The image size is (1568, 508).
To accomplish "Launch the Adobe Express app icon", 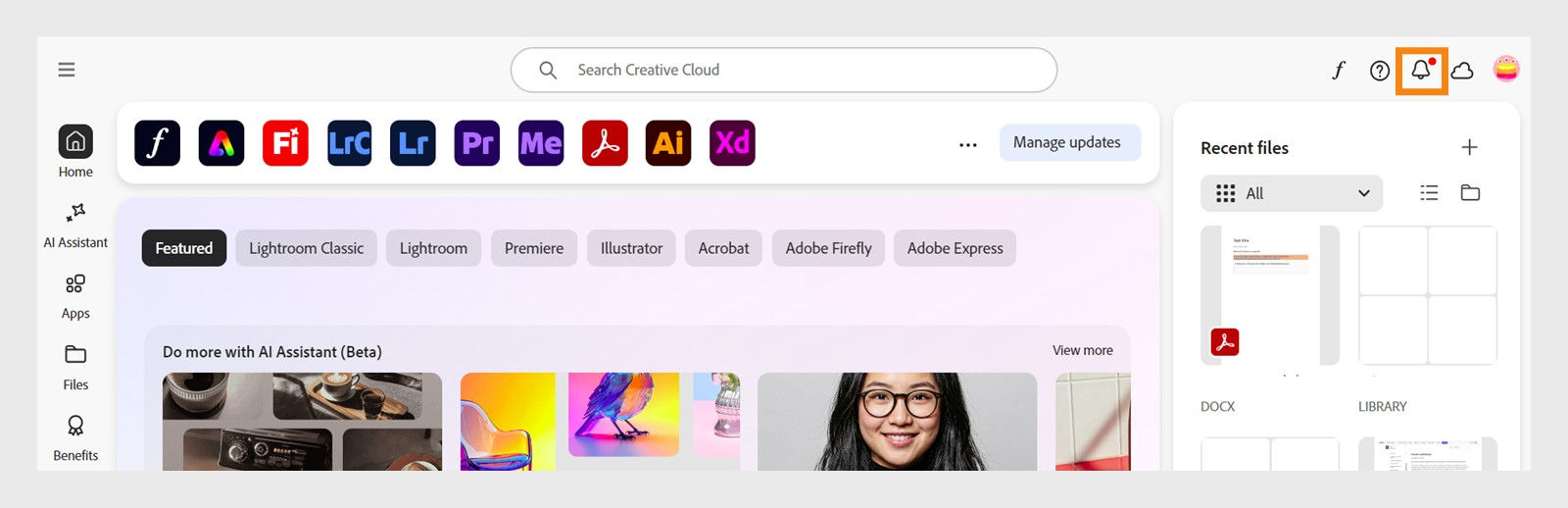I will pos(221,143).
